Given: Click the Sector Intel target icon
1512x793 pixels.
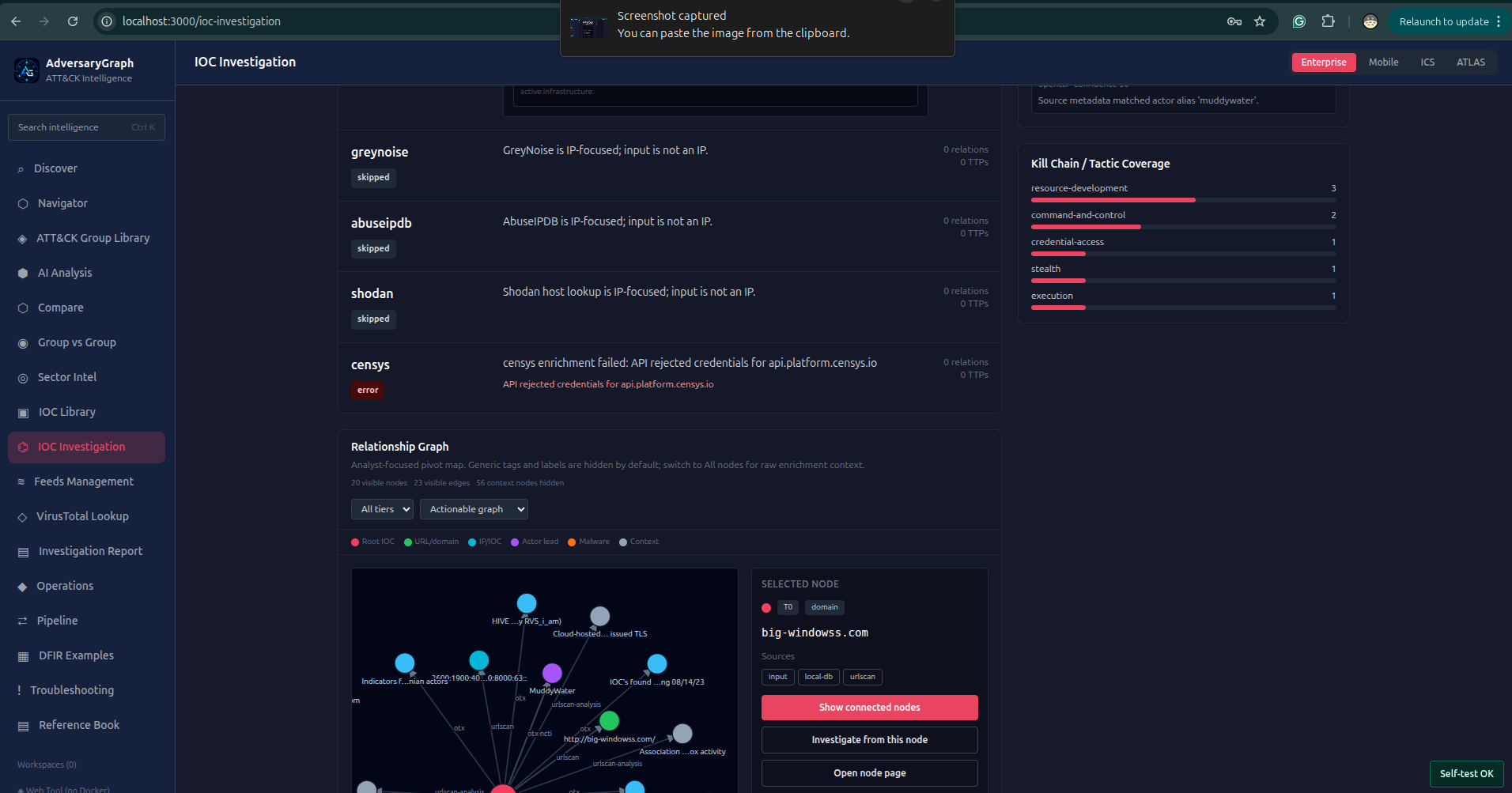Looking at the screenshot, I should click(x=23, y=378).
